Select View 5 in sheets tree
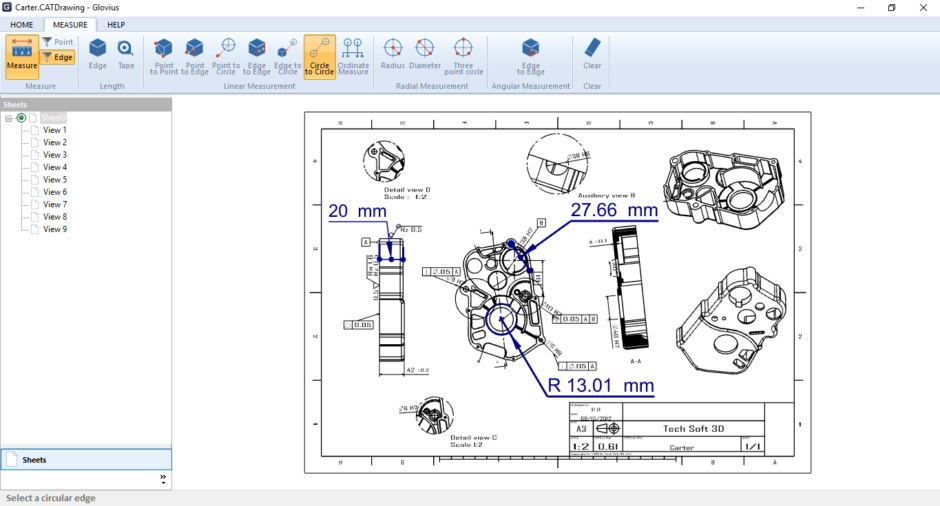Viewport: 940px width, 506px height. point(55,180)
